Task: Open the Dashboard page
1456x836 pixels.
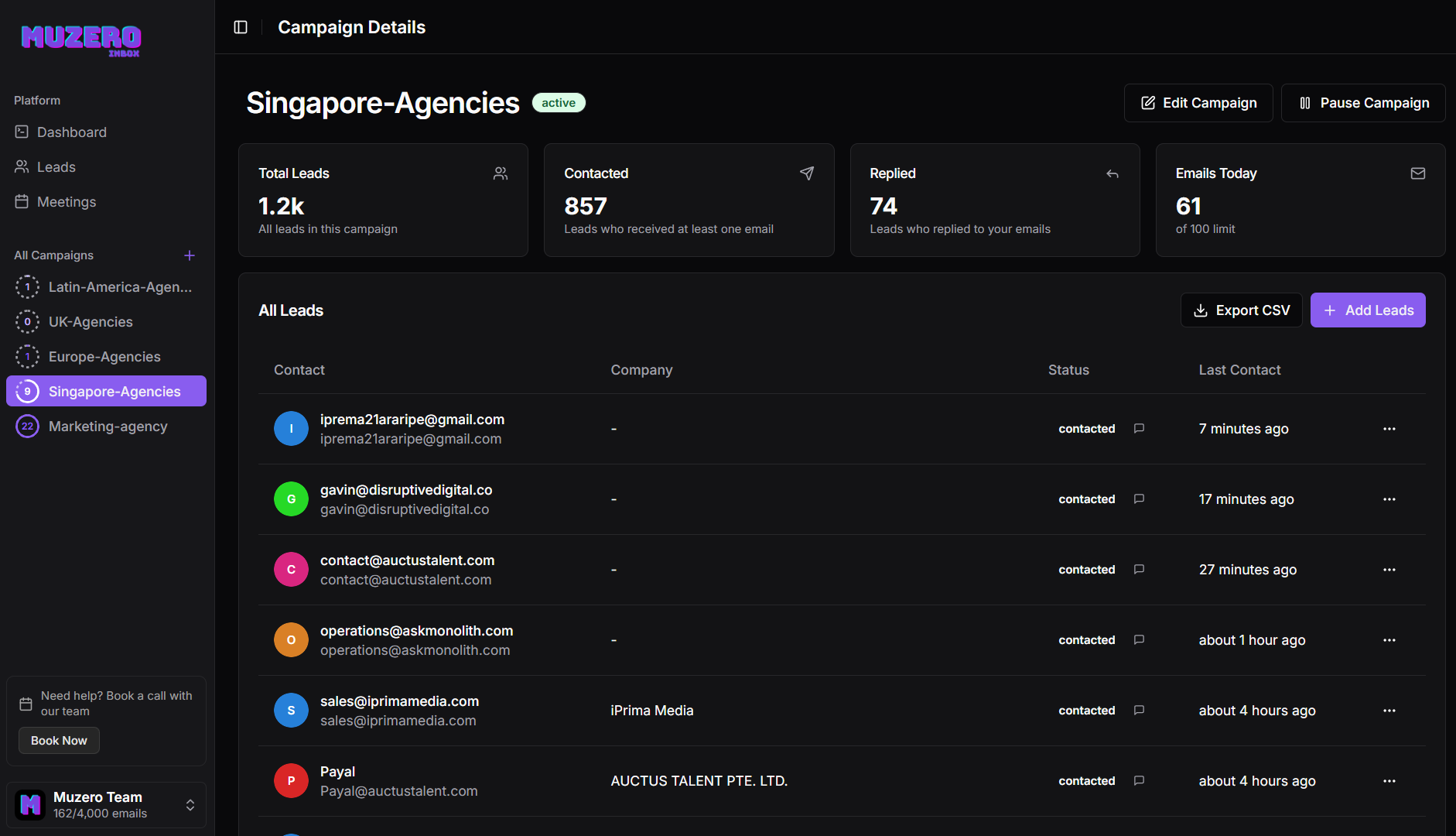Action: coord(71,132)
